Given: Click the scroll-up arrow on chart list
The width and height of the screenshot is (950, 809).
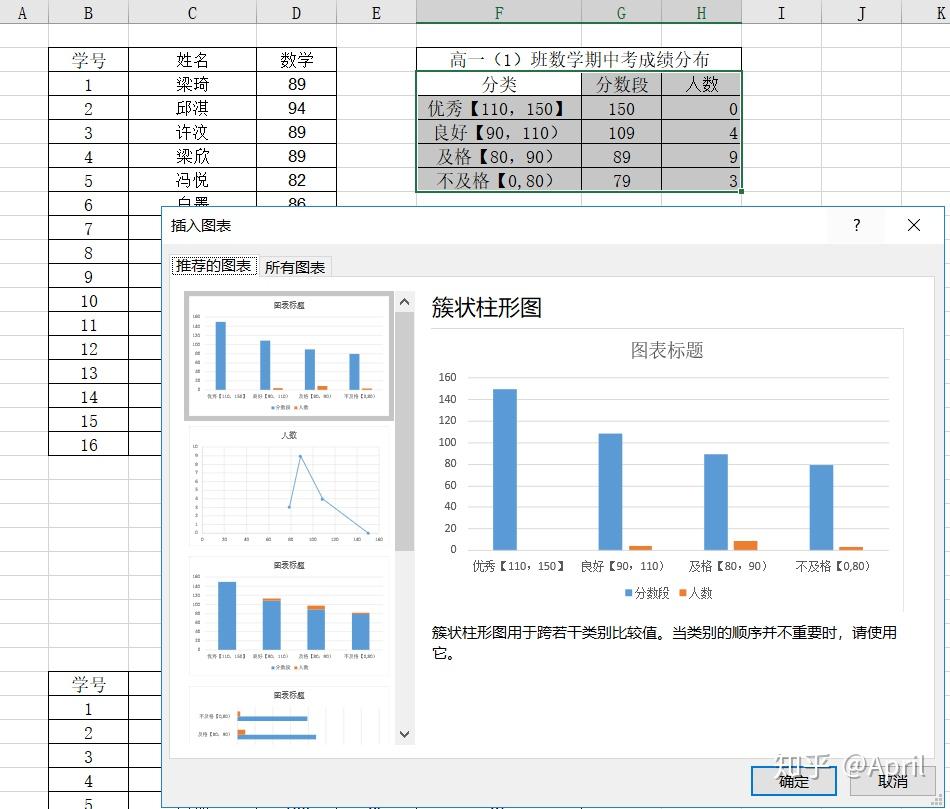Looking at the screenshot, I should [x=404, y=300].
